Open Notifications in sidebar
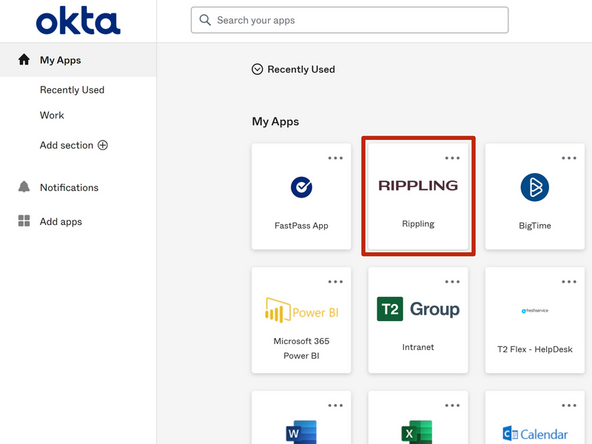 (x=69, y=187)
